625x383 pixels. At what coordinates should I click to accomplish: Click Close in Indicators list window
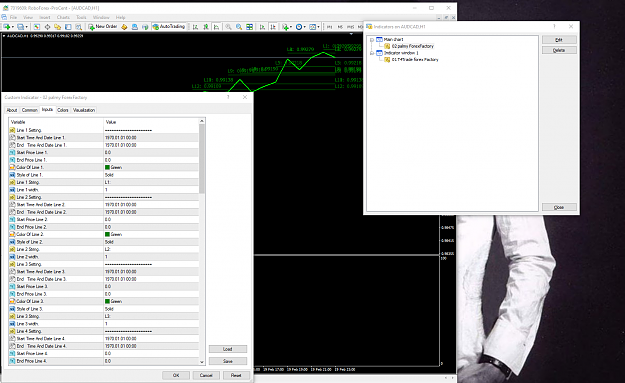pos(559,207)
